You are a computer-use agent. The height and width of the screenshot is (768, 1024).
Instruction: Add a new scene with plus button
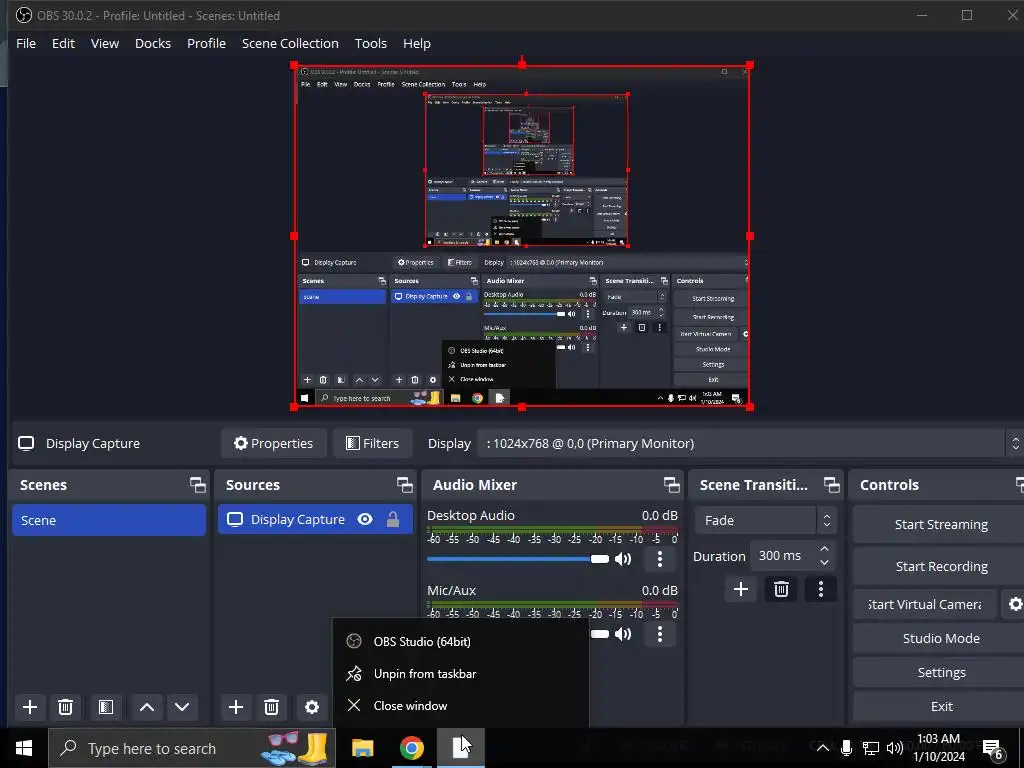click(x=30, y=707)
